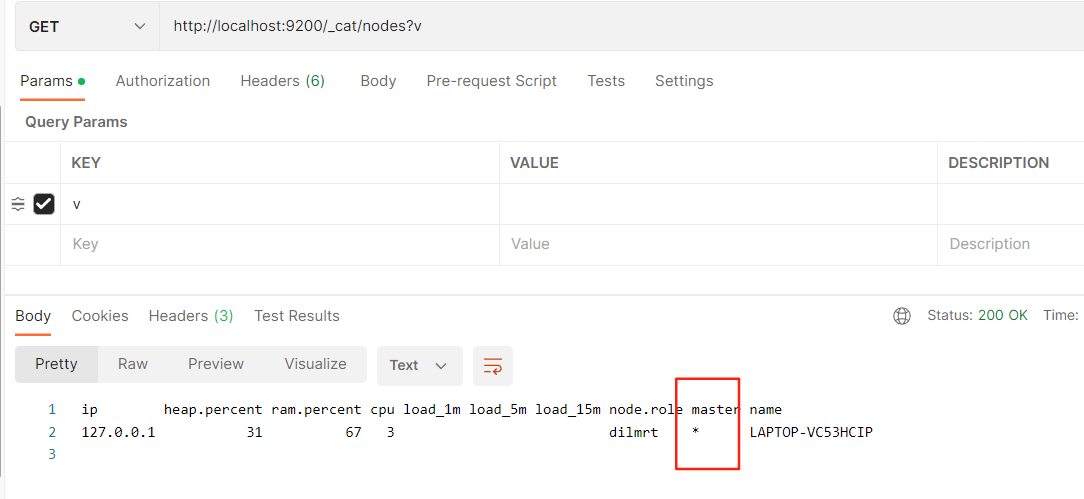Click the globe network icon

(x=902, y=316)
